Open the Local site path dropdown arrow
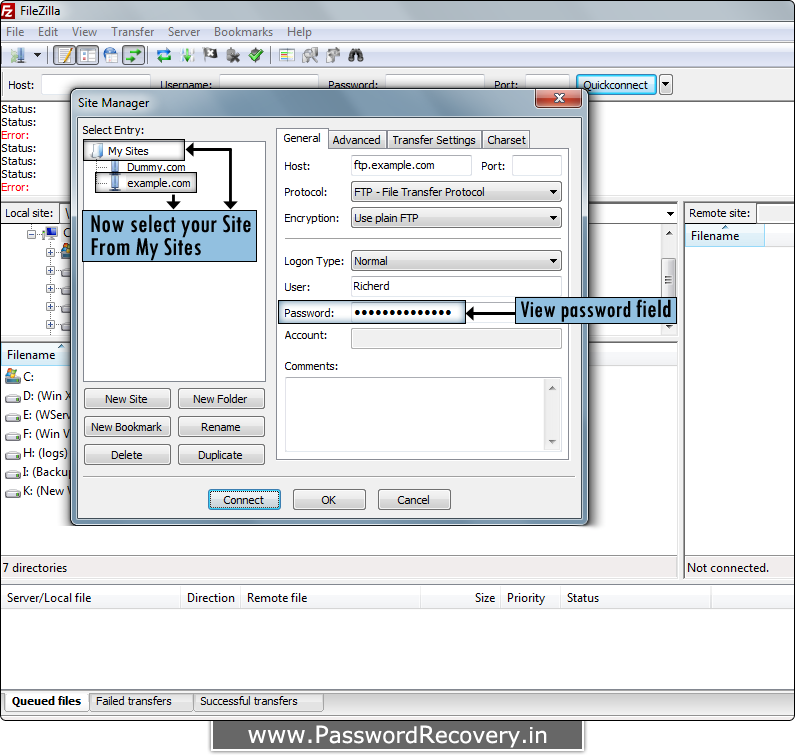795x755 pixels. coord(670,213)
